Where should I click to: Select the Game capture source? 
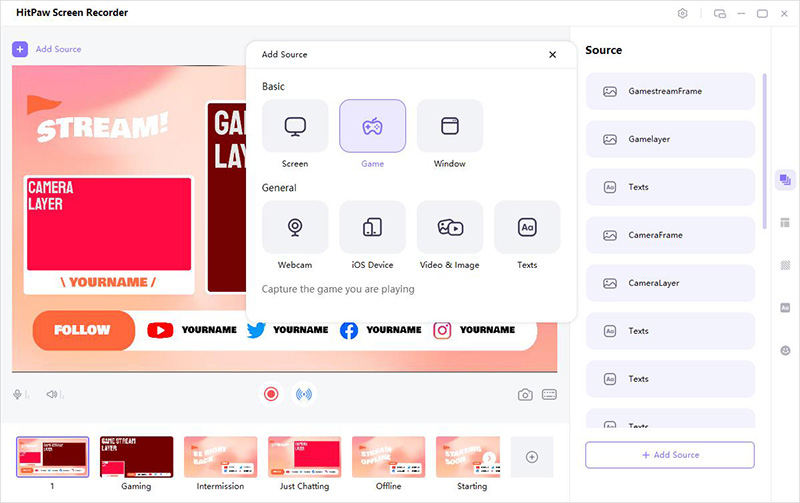coord(372,127)
